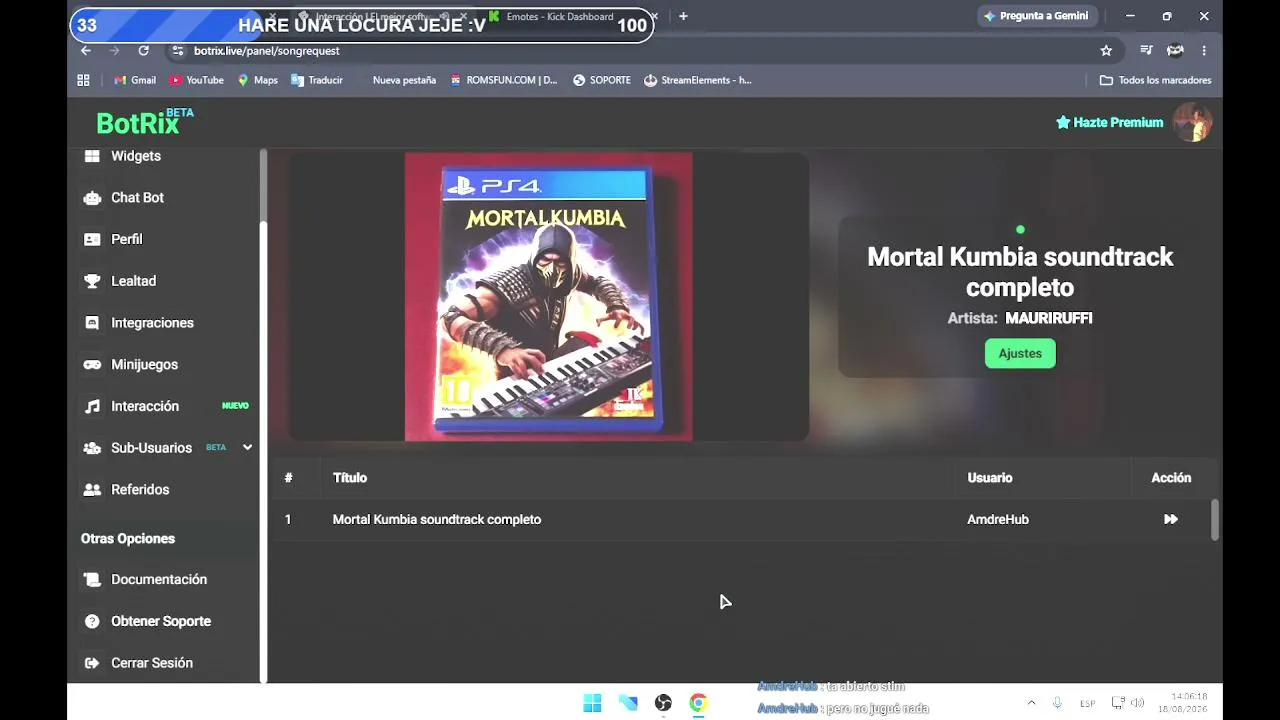Click the Interacción music note icon
The height and width of the screenshot is (720, 1280).
(92, 406)
